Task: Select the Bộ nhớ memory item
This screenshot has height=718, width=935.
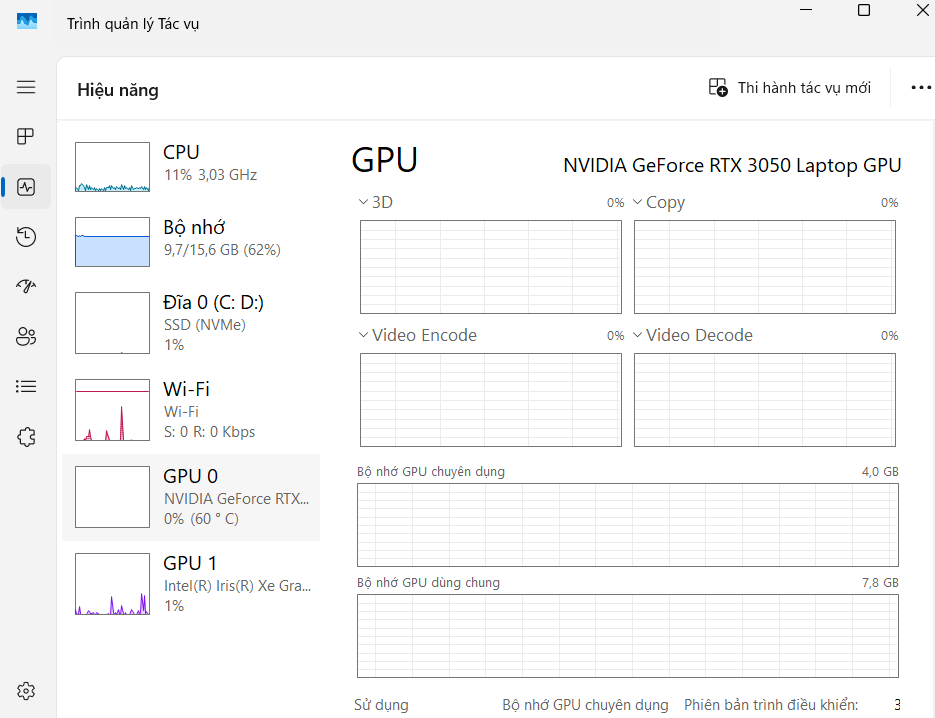Action: (x=190, y=240)
